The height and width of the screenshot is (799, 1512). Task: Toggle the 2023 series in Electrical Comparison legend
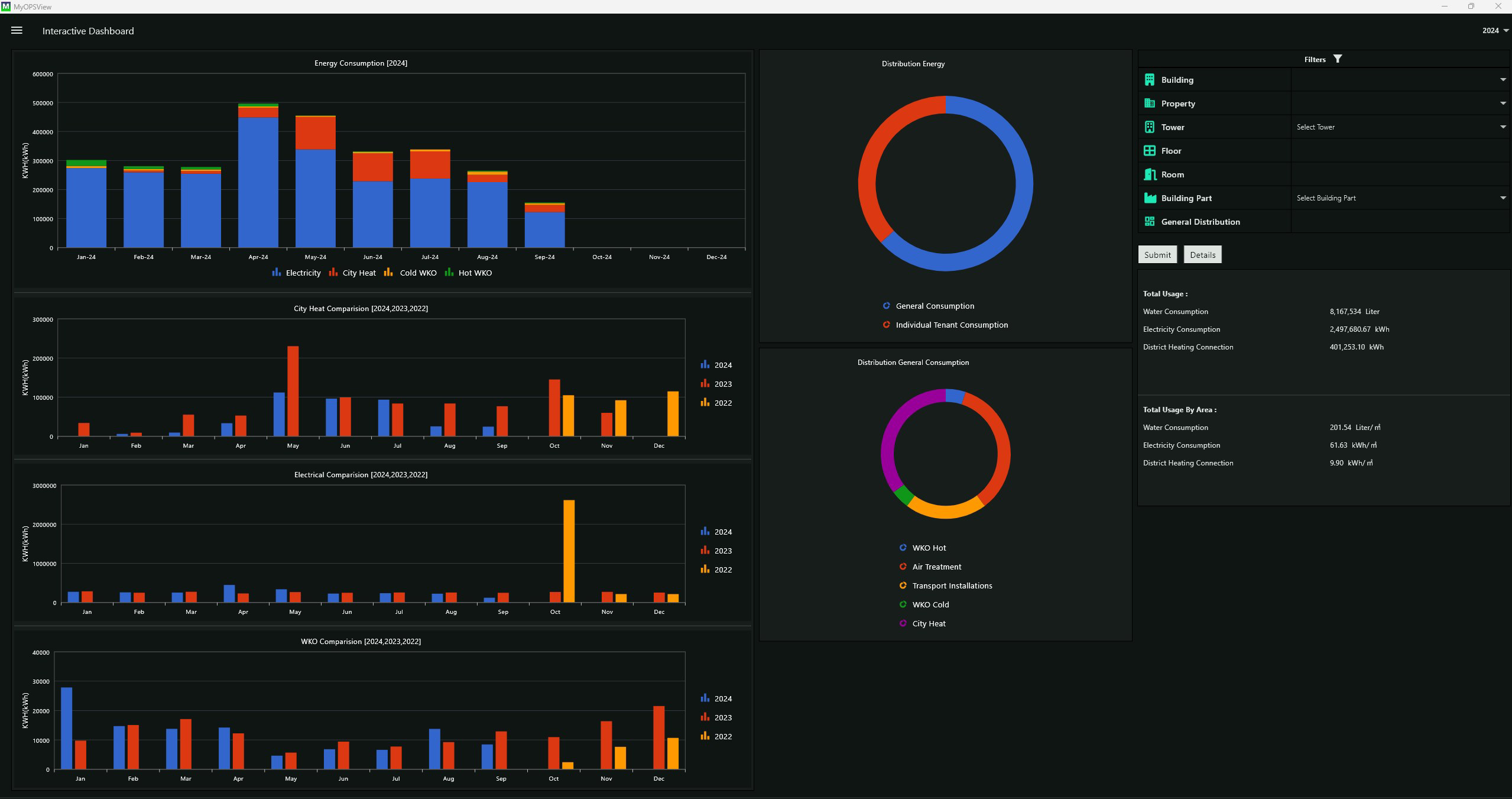(x=716, y=551)
